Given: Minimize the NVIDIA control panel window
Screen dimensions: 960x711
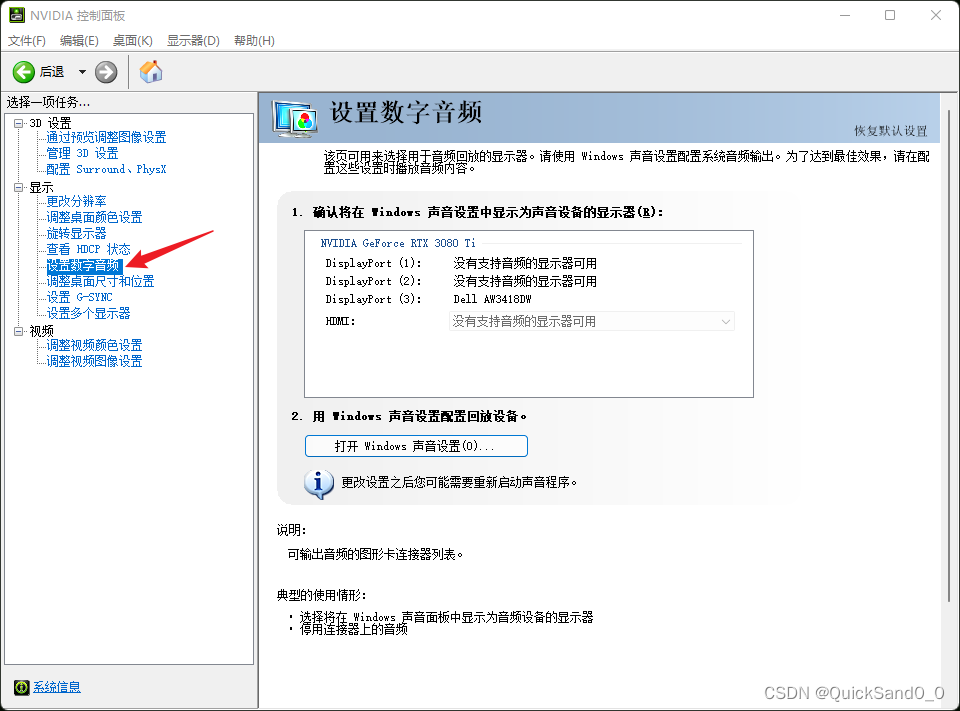Looking at the screenshot, I should [x=845, y=15].
